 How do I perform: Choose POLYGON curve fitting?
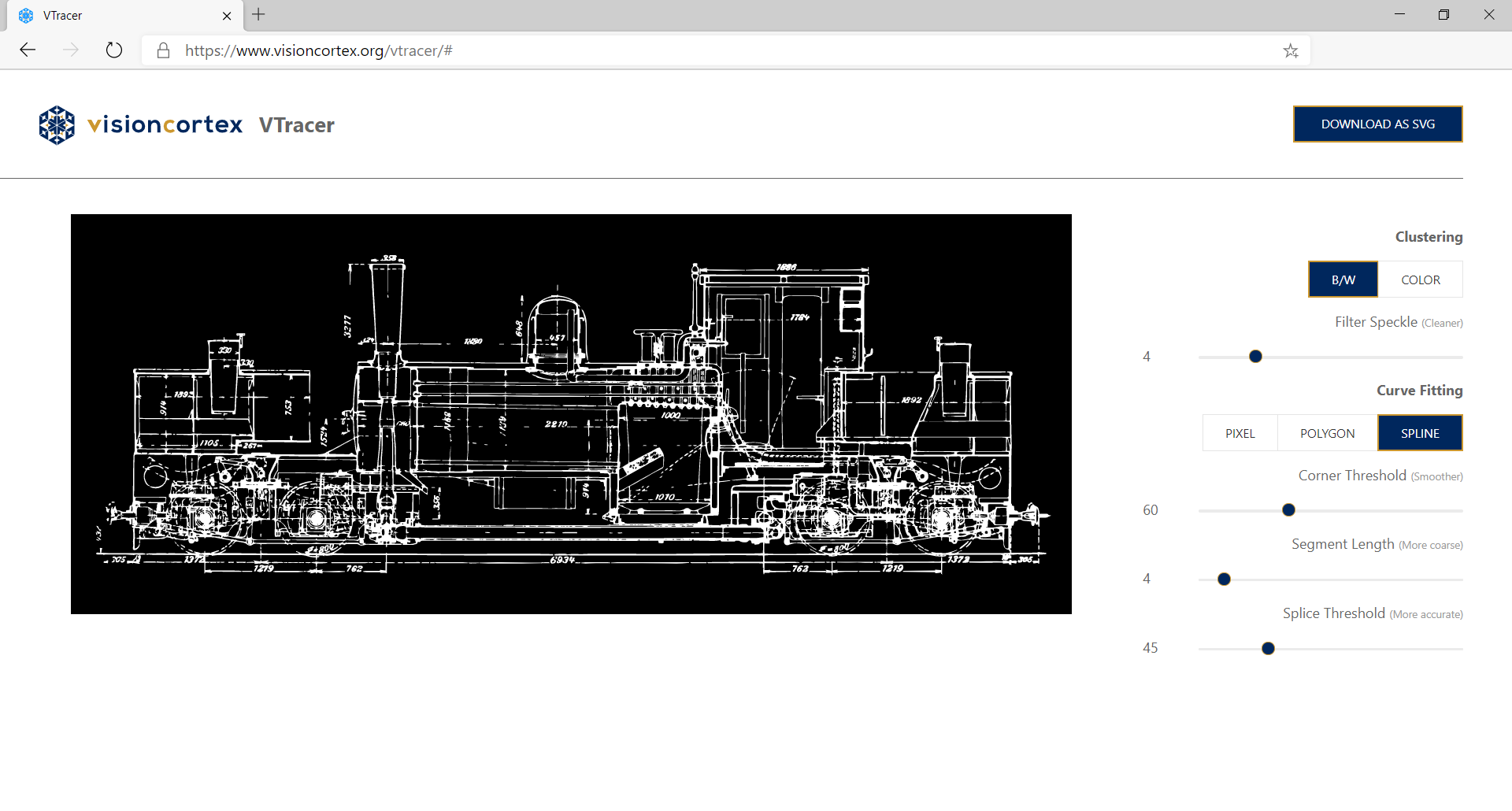click(x=1327, y=432)
